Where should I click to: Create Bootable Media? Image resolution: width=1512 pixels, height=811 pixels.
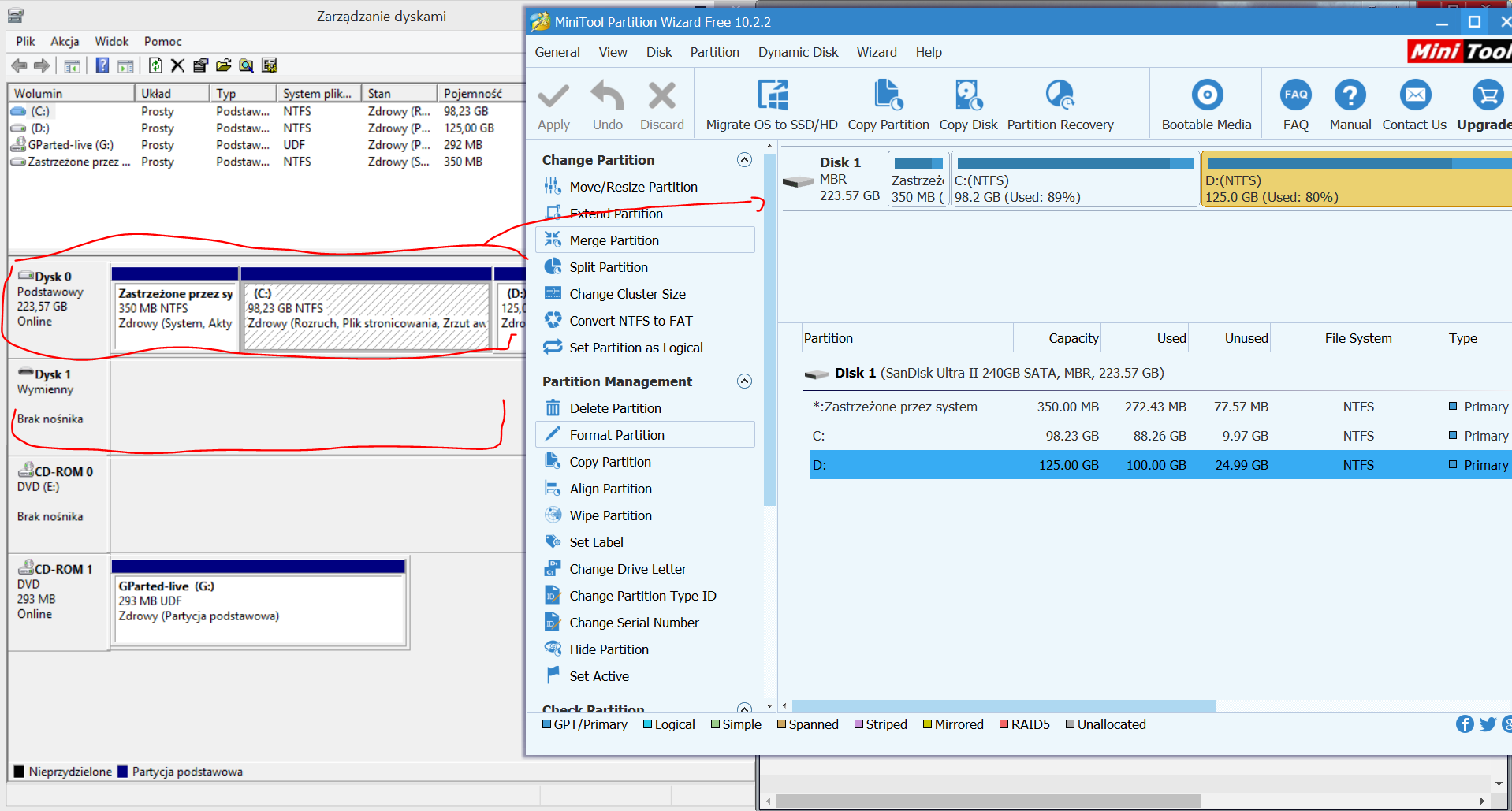click(x=1206, y=104)
